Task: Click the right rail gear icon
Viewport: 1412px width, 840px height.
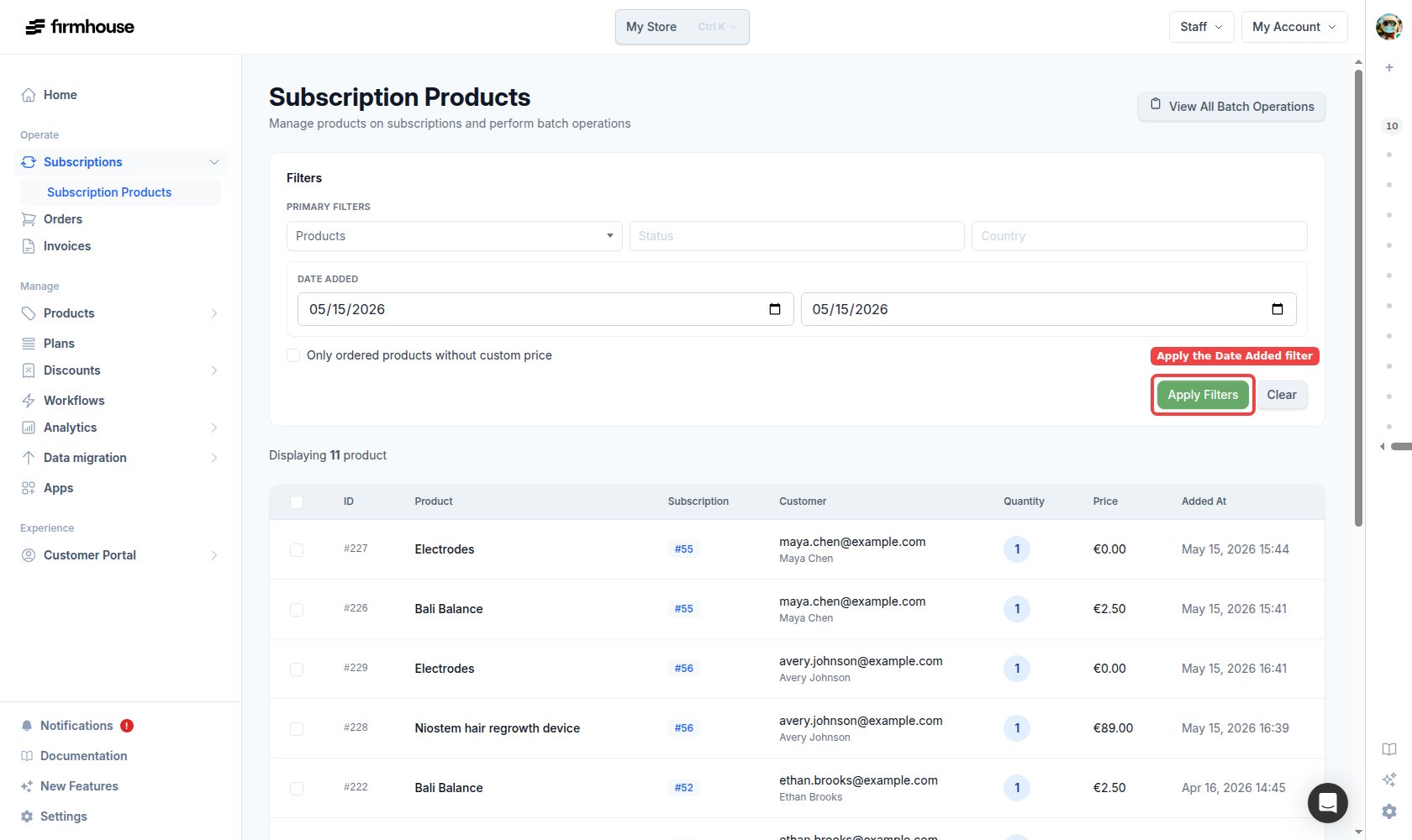Action: pyautogui.click(x=1389, y=811)
